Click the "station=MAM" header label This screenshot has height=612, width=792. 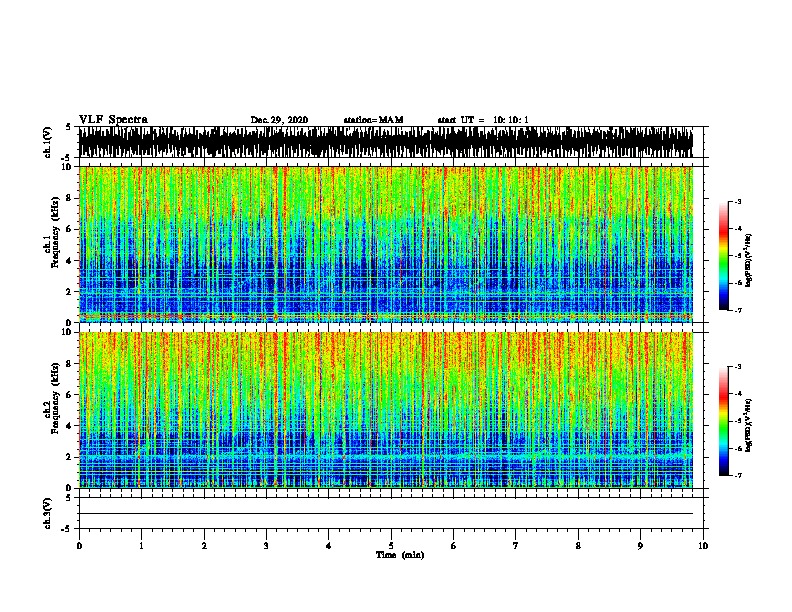373,120
